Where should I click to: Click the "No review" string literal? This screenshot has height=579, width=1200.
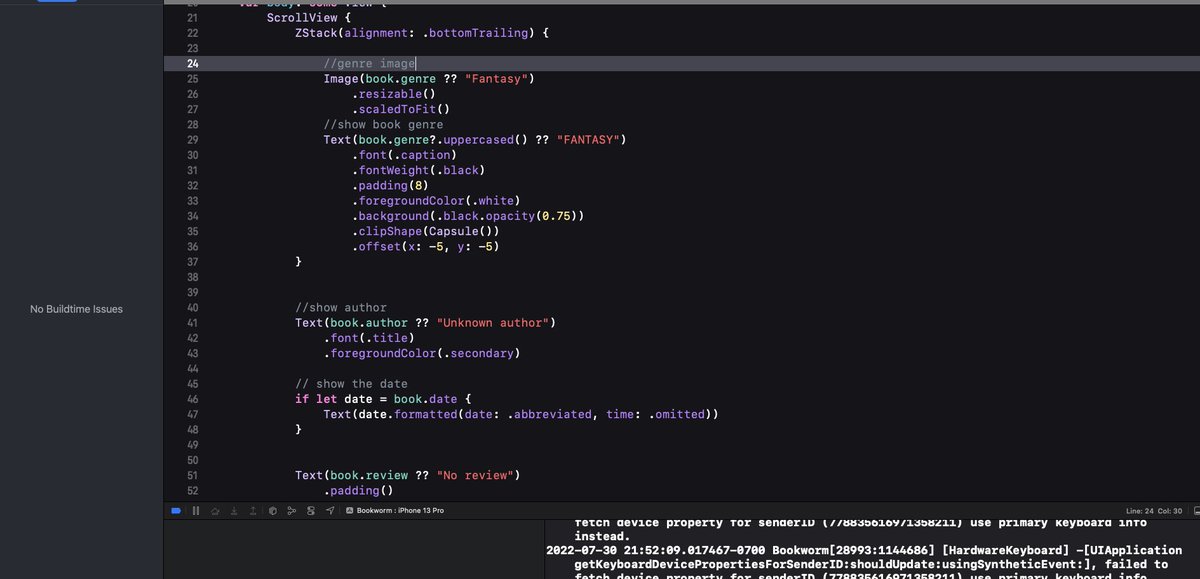click(475, 475)
